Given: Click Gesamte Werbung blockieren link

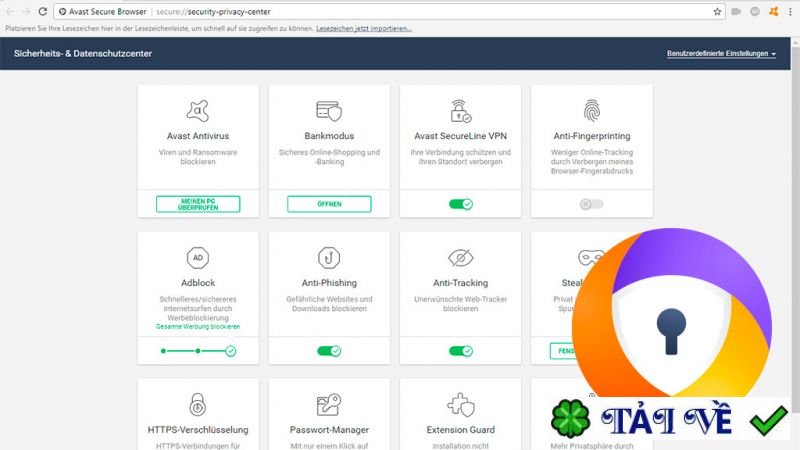Looking at the screenshot, I should point(198,327).
